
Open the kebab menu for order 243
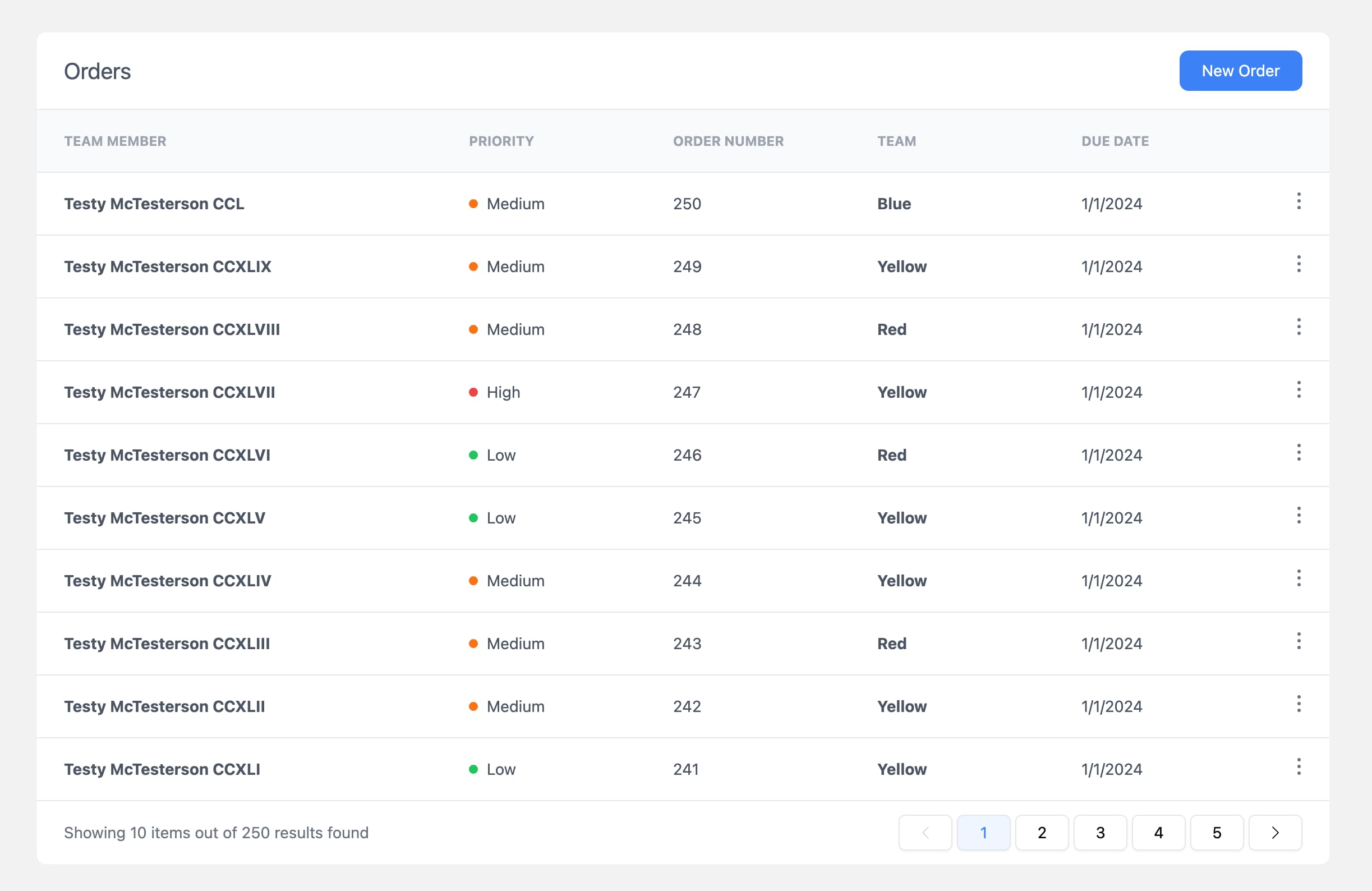click(x=1298, y=641)
